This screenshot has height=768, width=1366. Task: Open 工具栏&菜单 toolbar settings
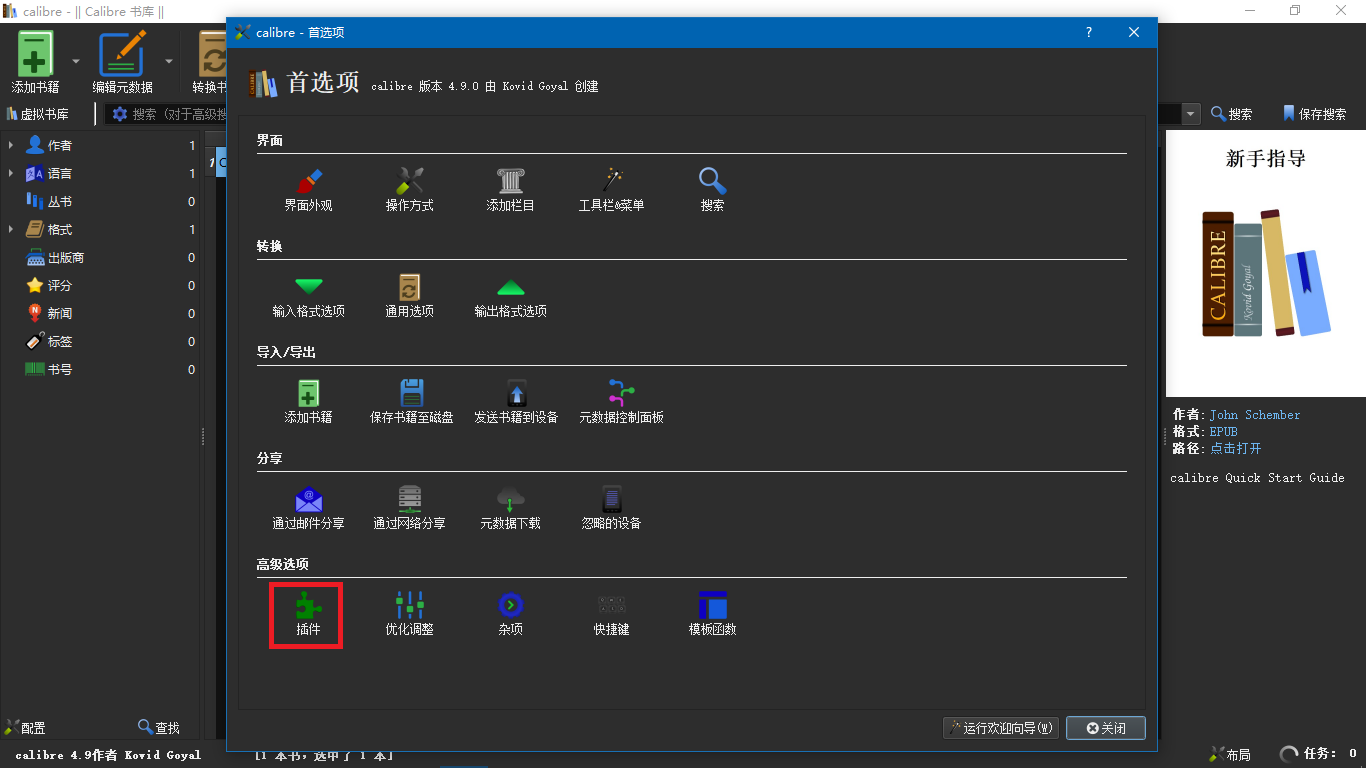pyautogui.click(x=611, y=190)
